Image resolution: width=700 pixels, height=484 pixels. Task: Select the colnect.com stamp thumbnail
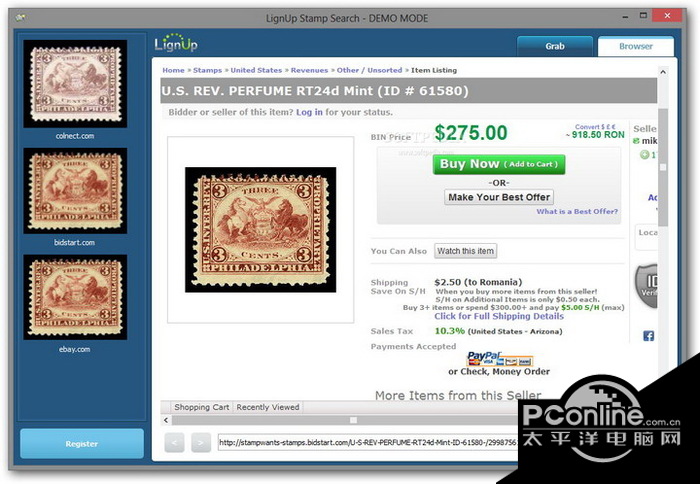click(x=75, y=83)
